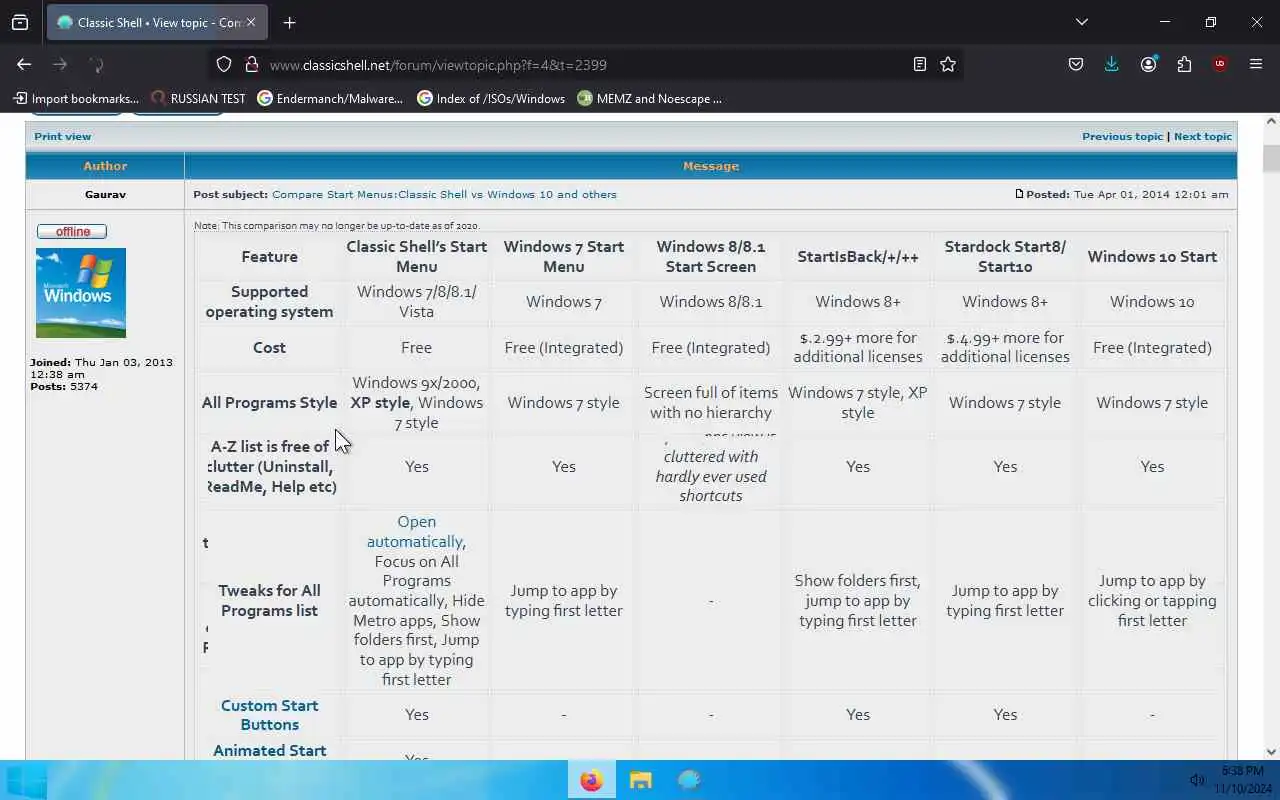This screenshot has width=1280, height=800.
Task: Show site connection information from the lock icon
Action: [251, 64]
